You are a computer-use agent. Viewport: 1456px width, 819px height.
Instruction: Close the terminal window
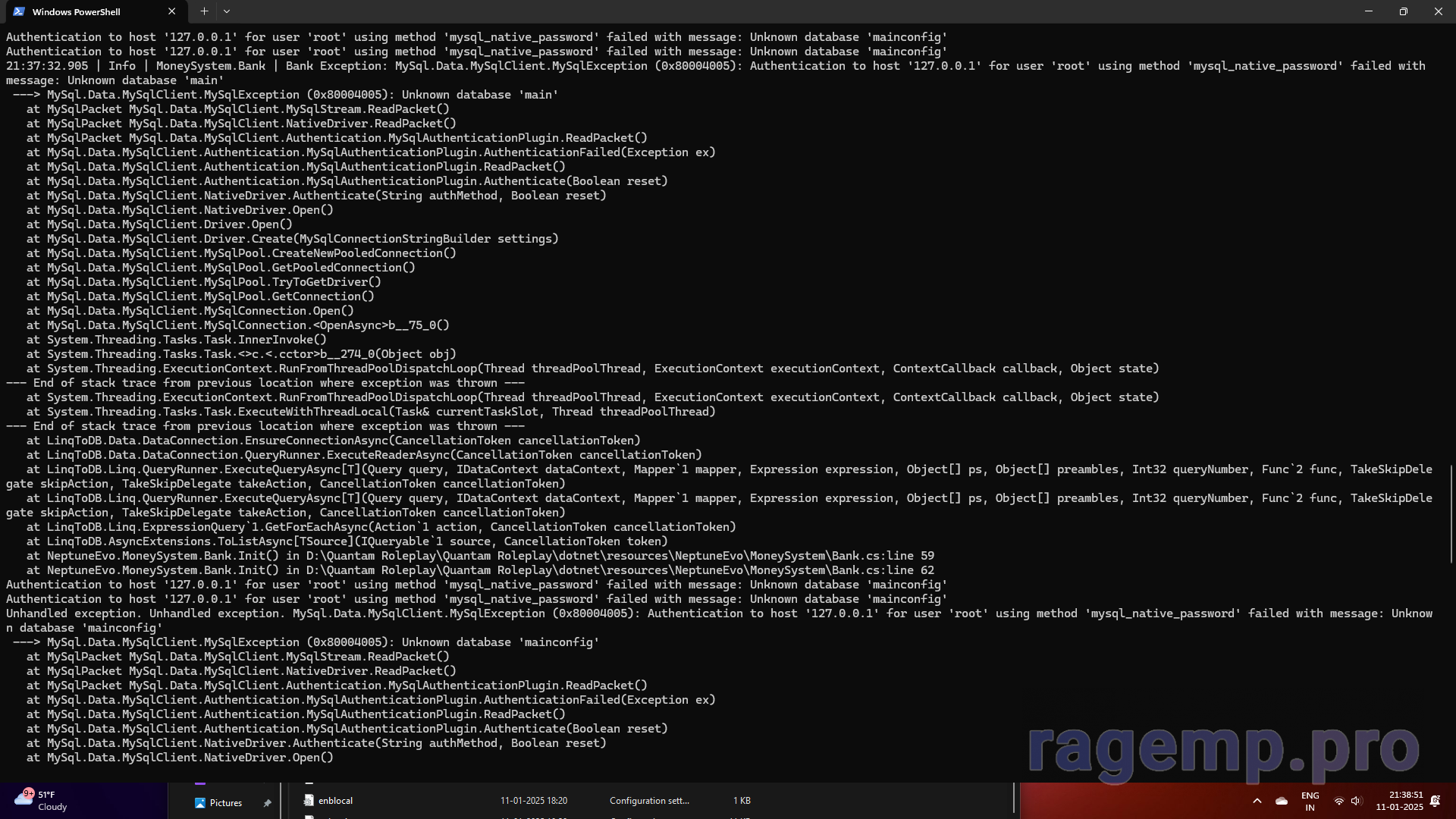(x=1439, y=11)
